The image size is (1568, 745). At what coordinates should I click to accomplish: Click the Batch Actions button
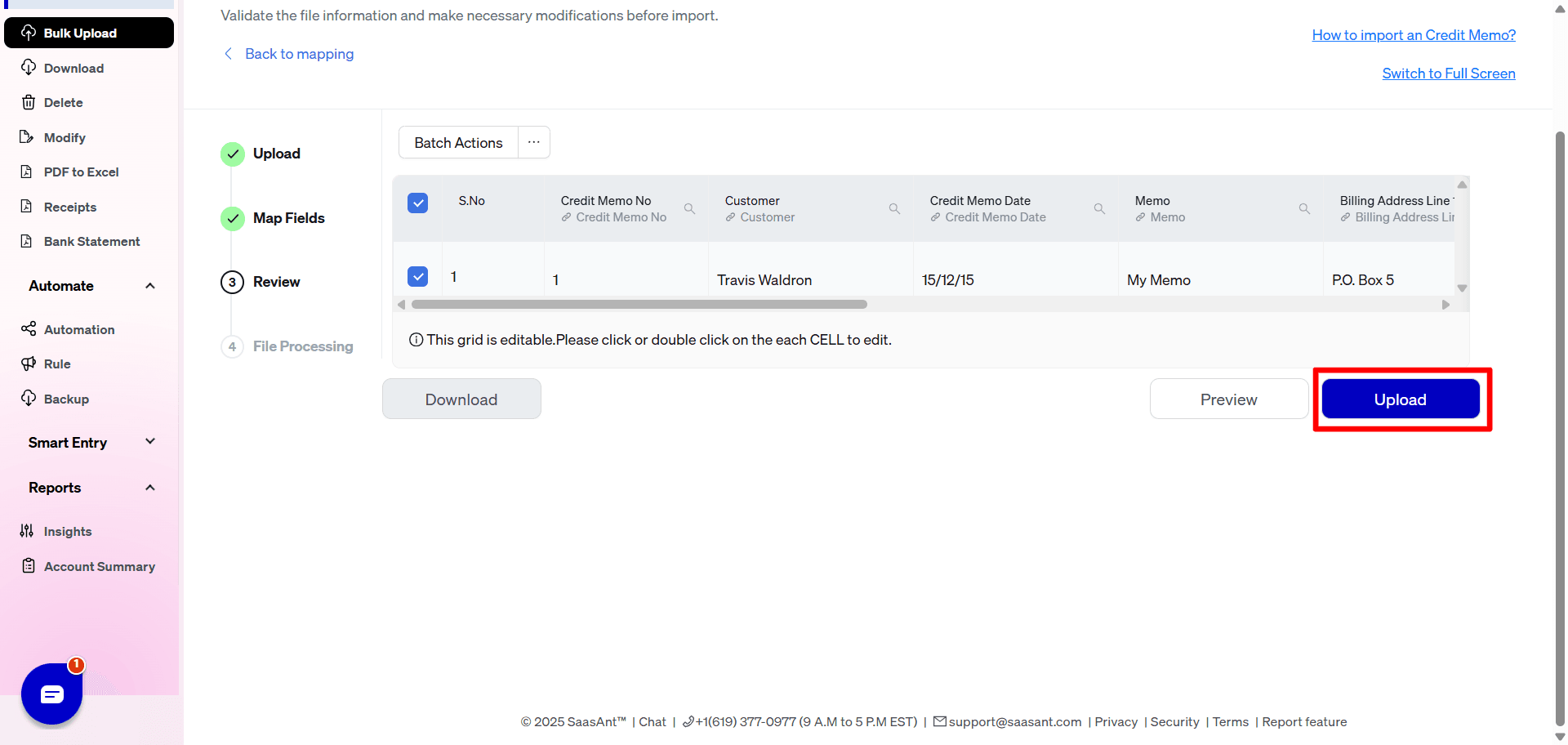pos(458,142)
